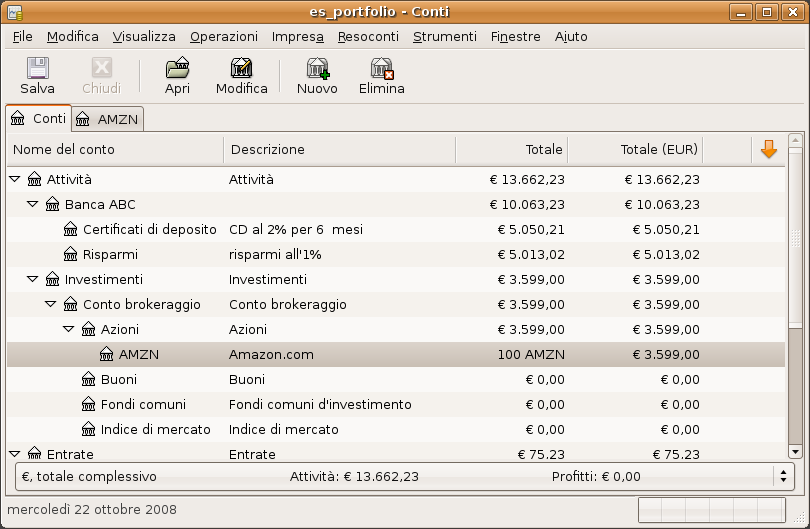The height and width of the screenshot is (529, 810).
Task: Click 'CD al 2% per 6 mesi' description
Action: pyautogui.click(x=296, y=229)
